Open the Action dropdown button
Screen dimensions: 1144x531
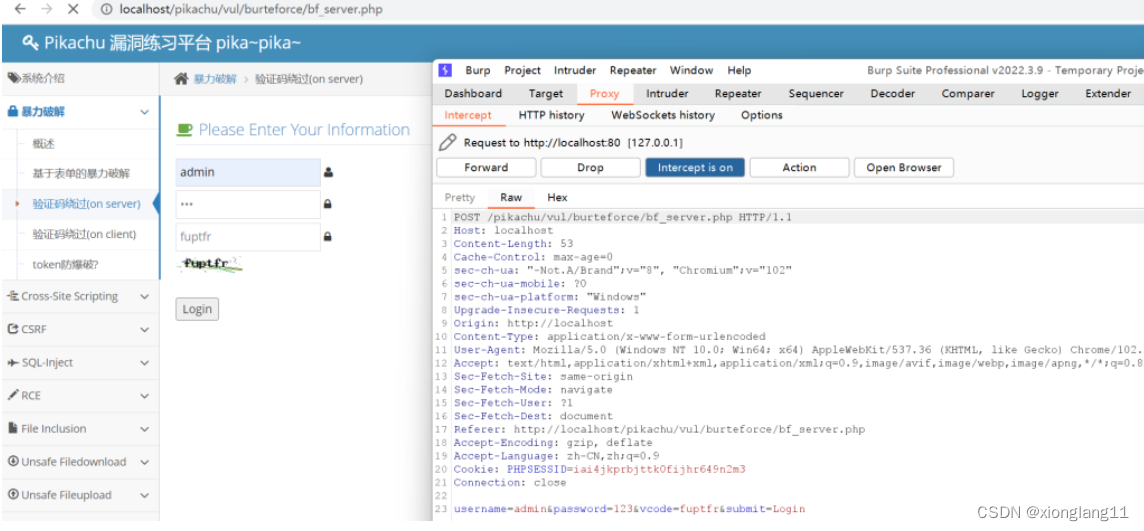pyautogui.click(x=799, y=168)
